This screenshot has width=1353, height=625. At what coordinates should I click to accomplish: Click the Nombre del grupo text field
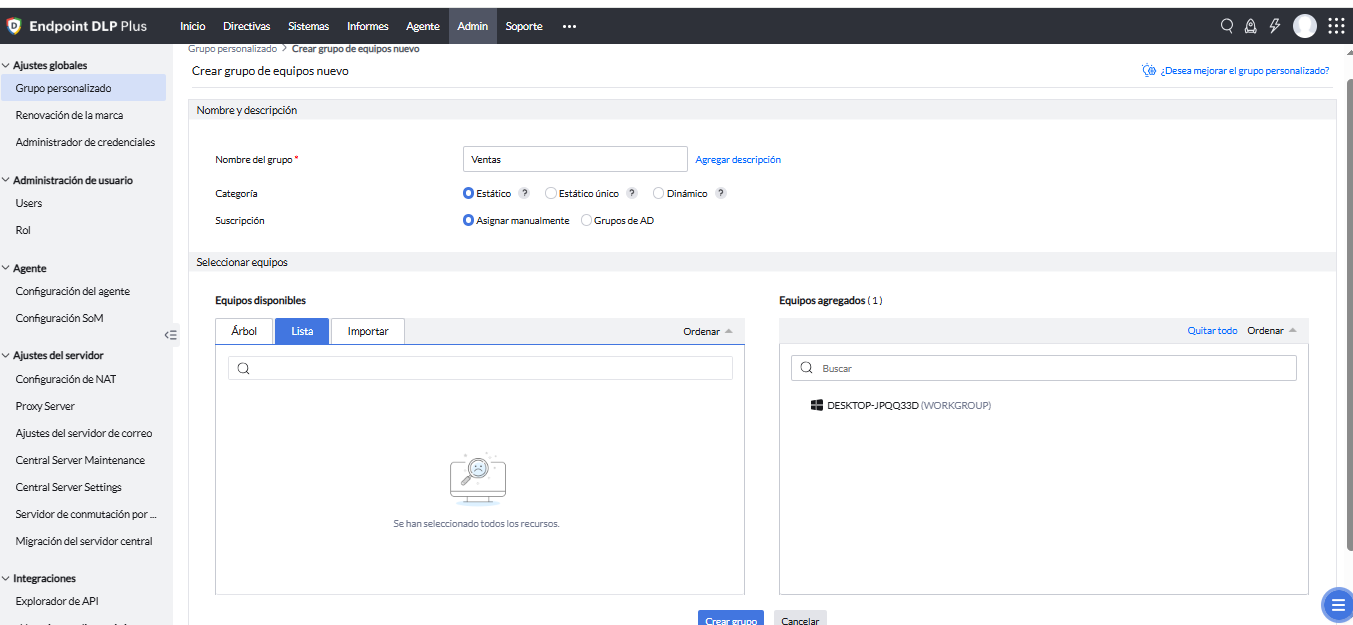[x=575, y=159]
